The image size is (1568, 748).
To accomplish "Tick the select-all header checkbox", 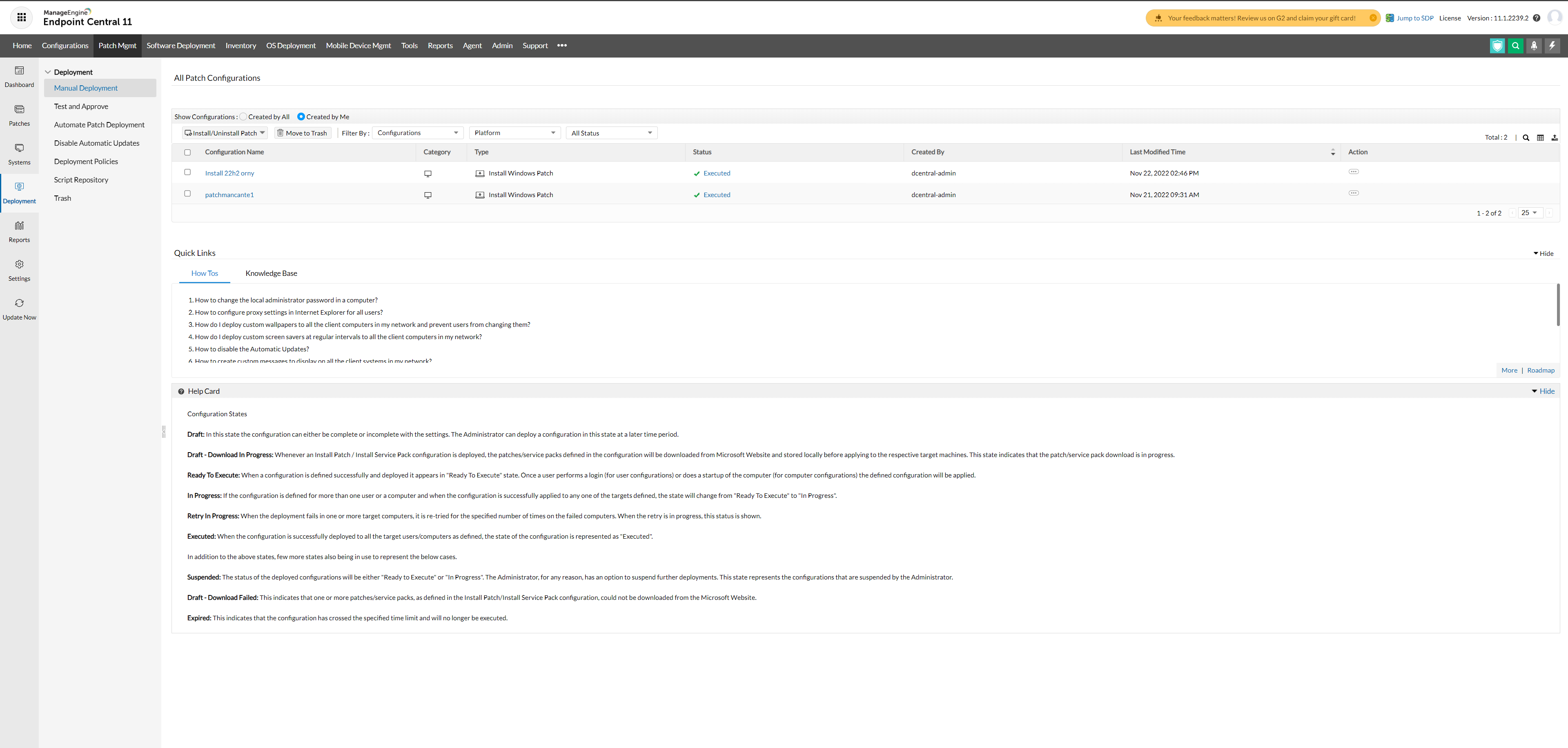I will point(187,153).
